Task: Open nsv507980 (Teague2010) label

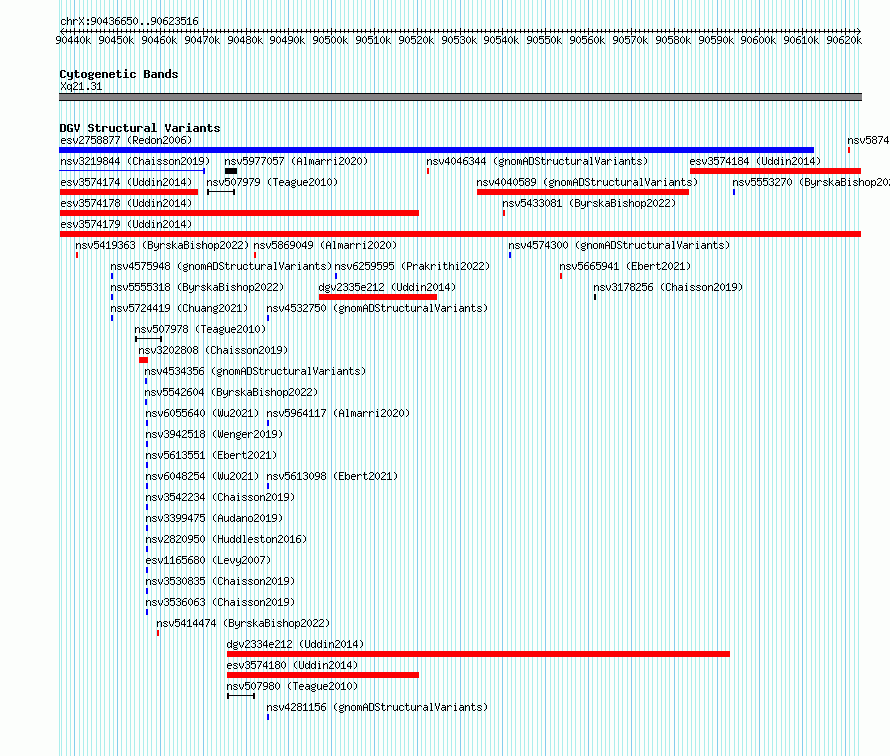Action: click(x=292, y=686)
